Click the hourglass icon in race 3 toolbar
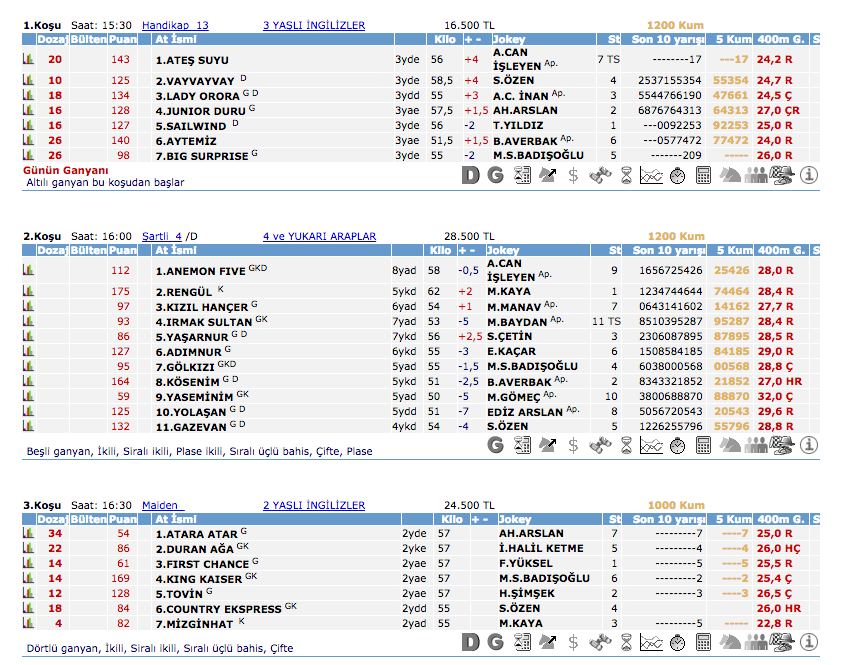The height and width of the screenshot is (665, 843). click(625, 641)
